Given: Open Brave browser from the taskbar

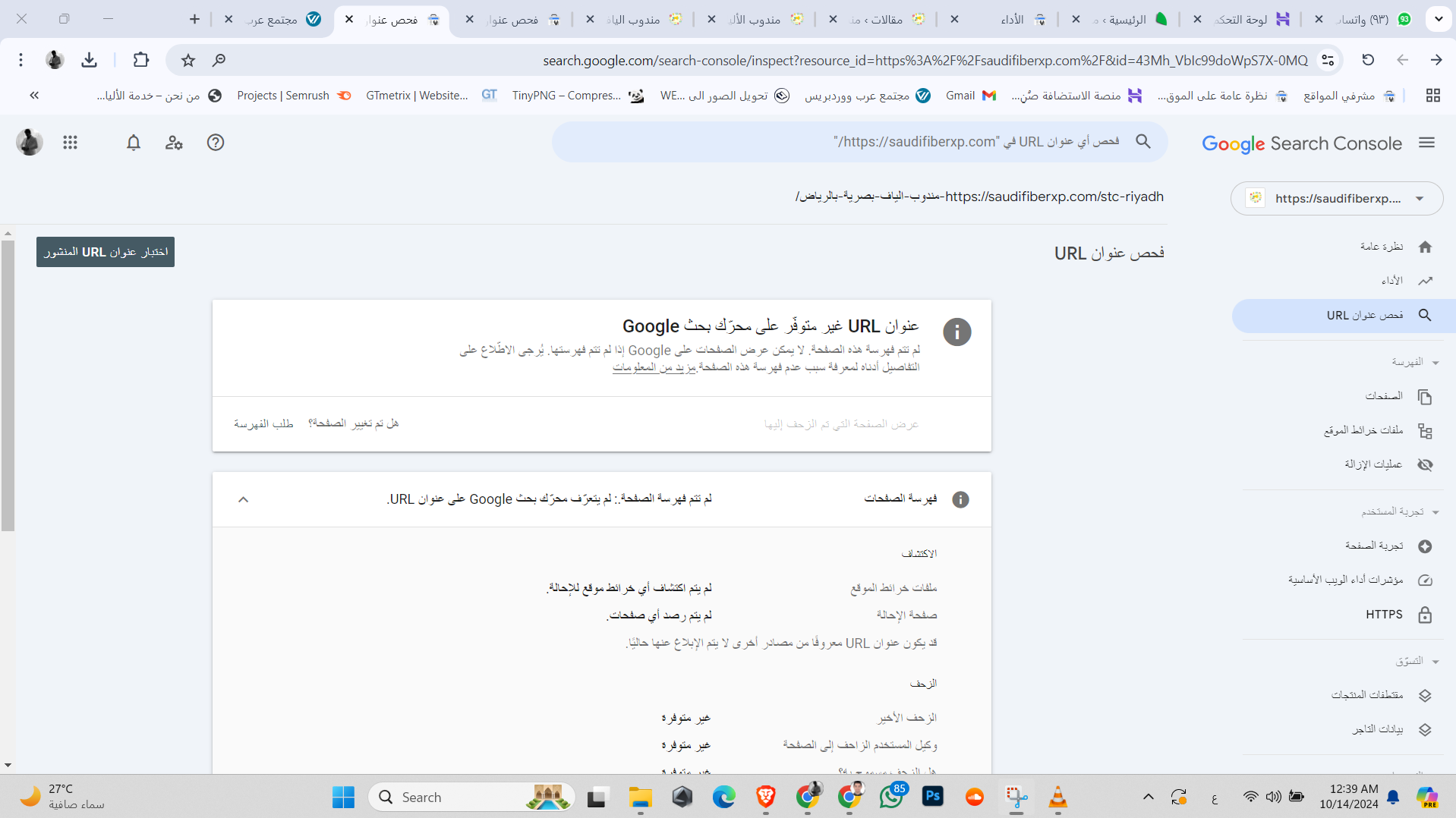Looking at the screenshot, I should pyautogui.click(x=766, y=797).
